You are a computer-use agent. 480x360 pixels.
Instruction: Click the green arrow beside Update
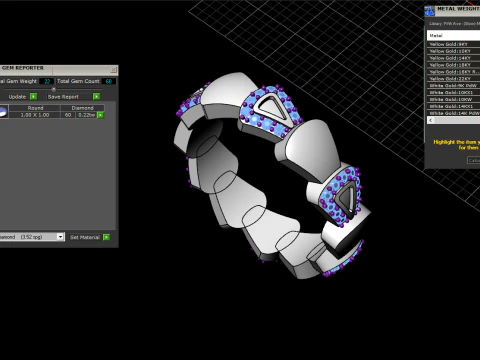33,96
